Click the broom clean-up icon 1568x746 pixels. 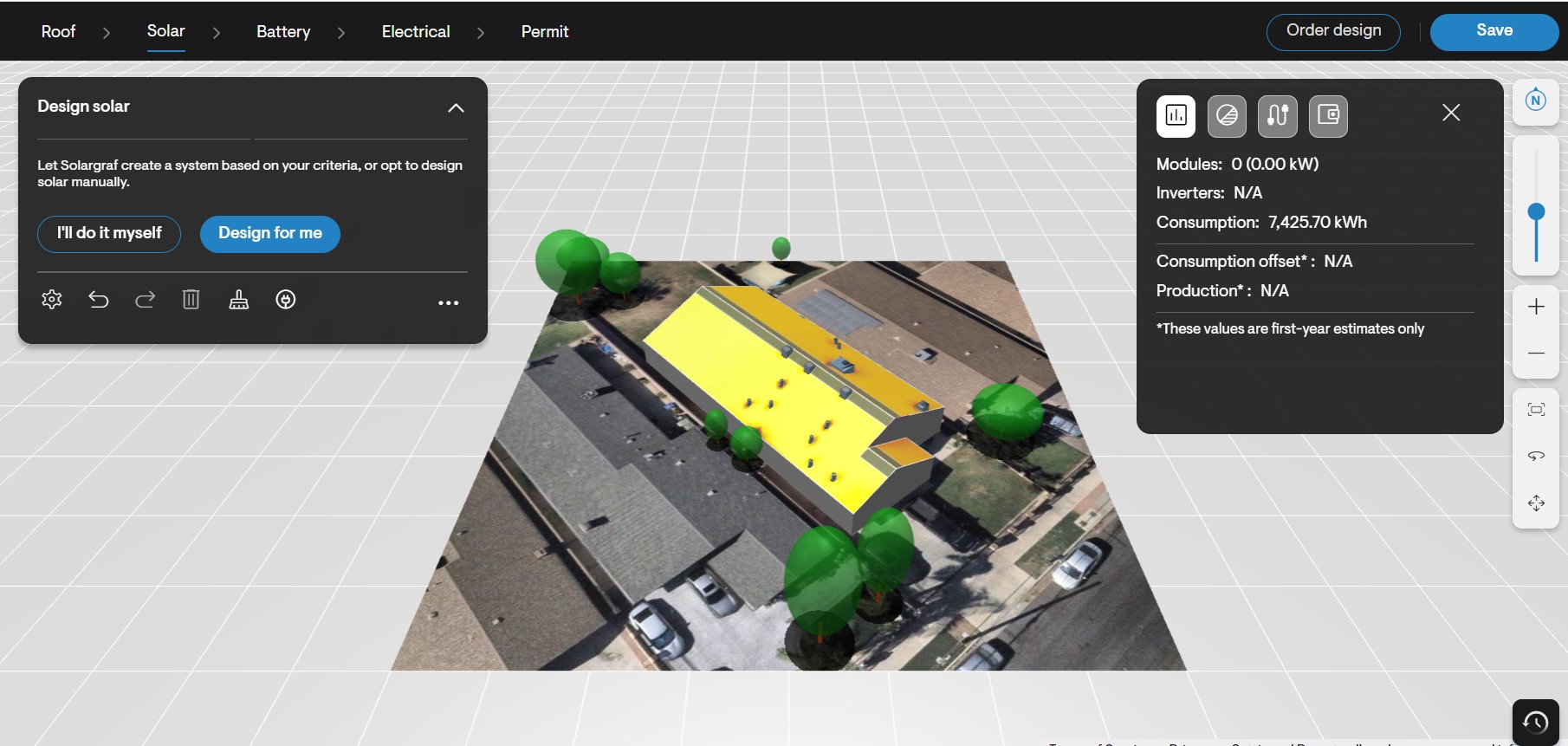(238, 300)
